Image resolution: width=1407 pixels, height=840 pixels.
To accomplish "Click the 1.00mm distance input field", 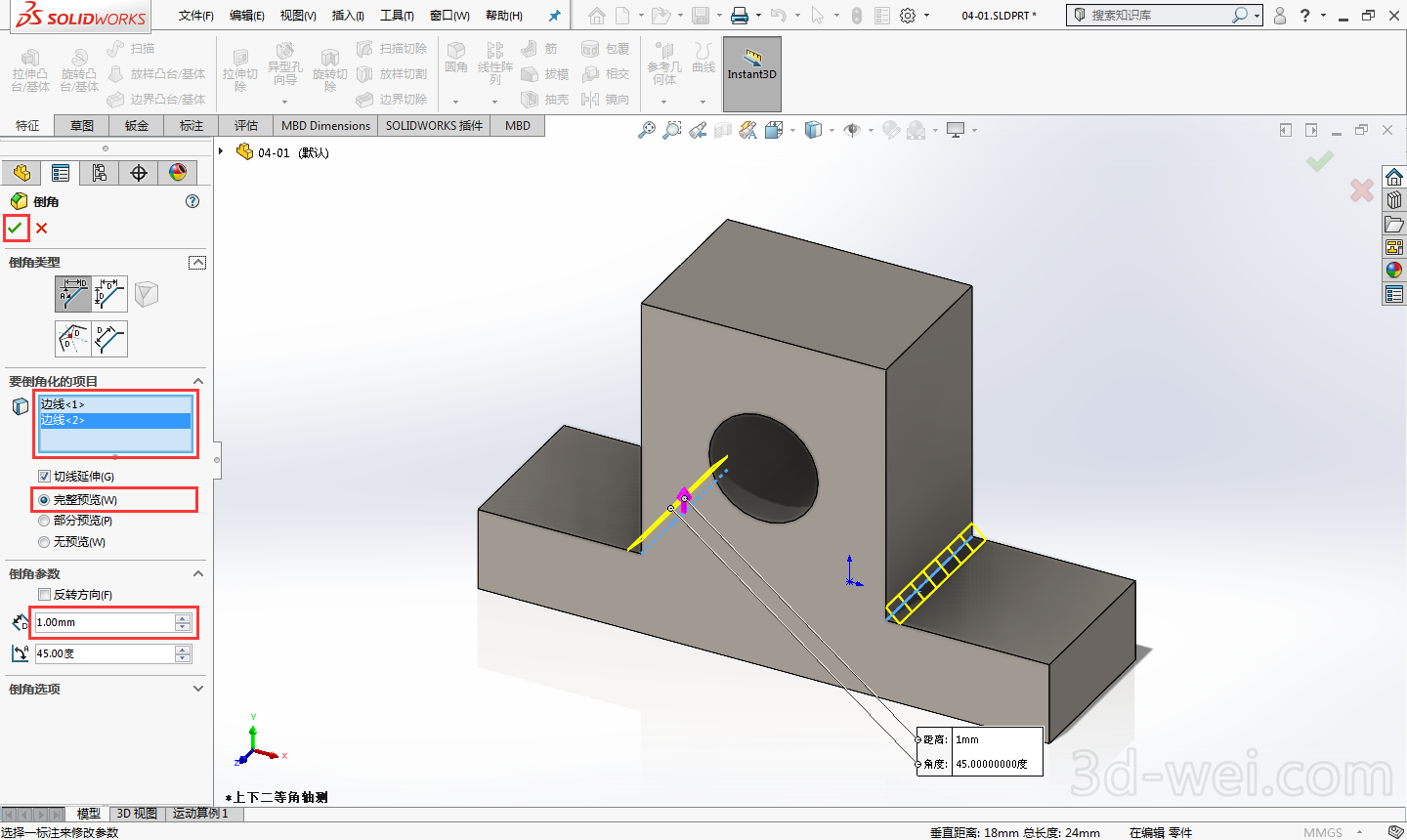I will [104, 622].
